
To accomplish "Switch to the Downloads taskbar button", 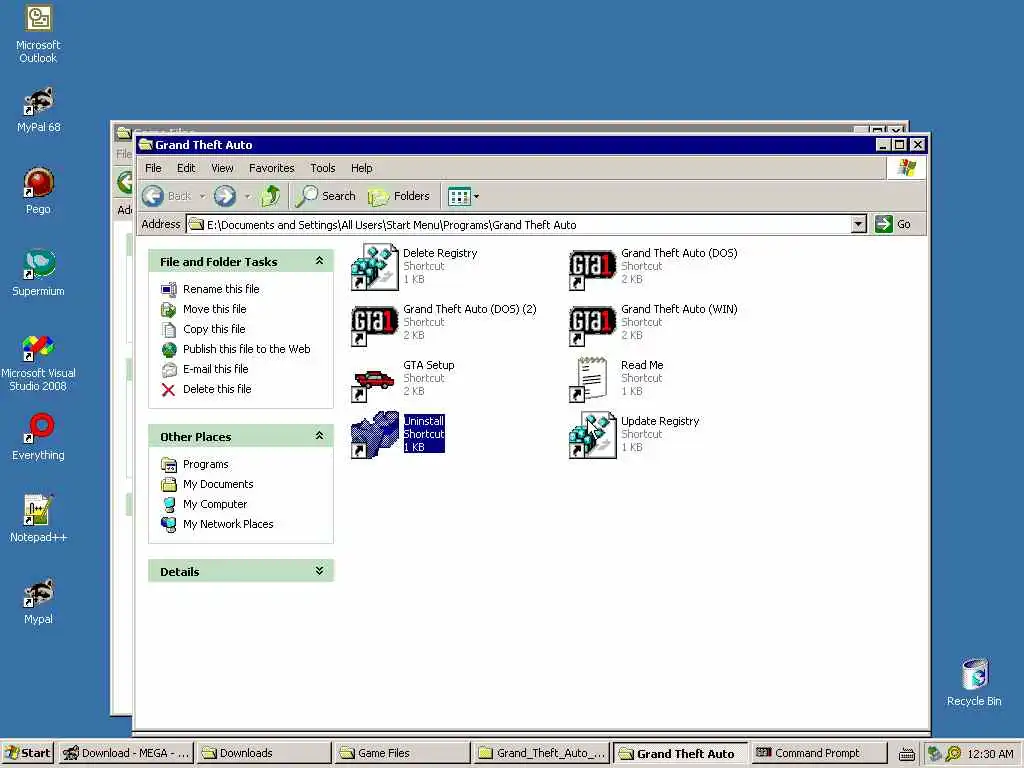I will click(x=263, y=753).
